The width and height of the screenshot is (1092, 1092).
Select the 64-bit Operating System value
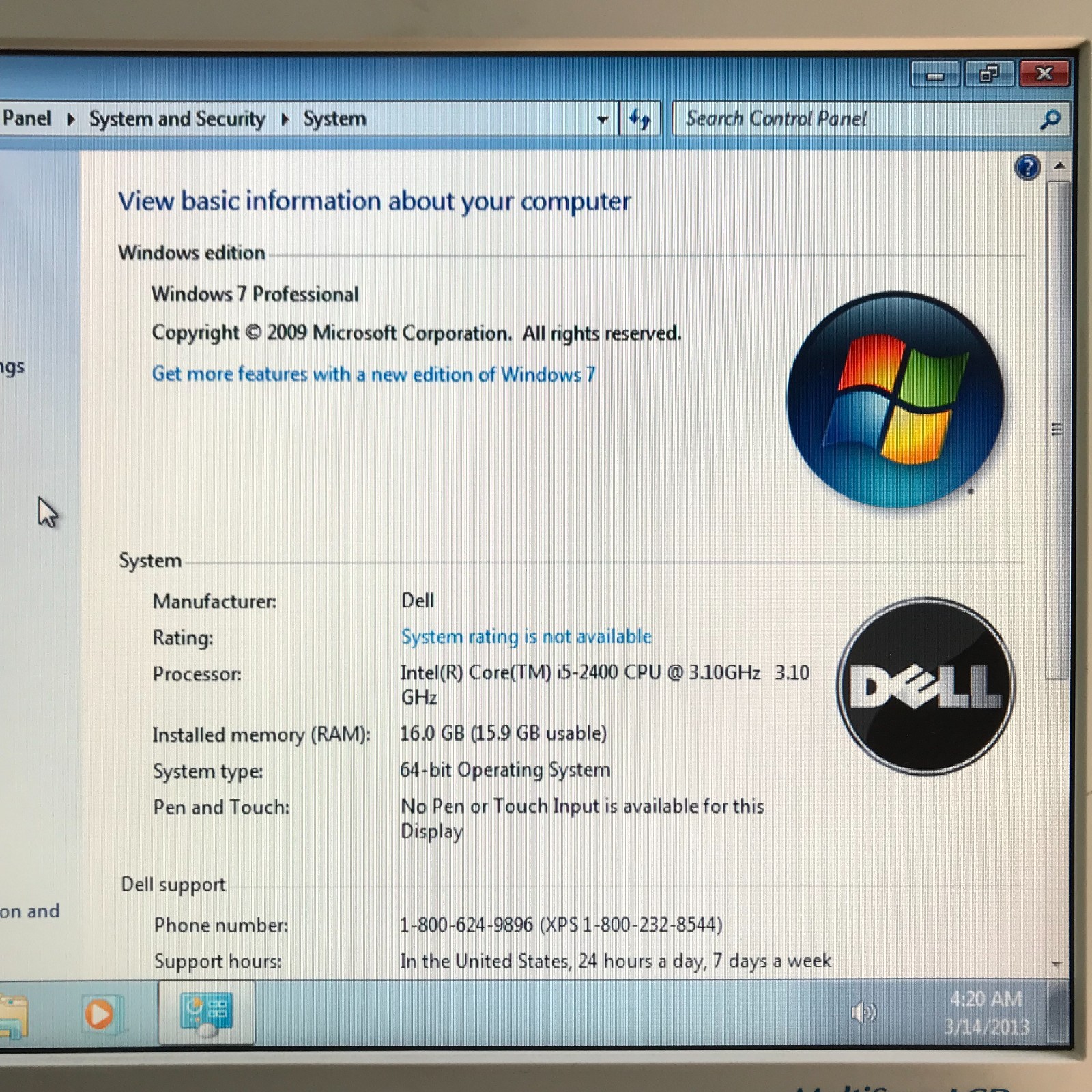click(505, 770)
